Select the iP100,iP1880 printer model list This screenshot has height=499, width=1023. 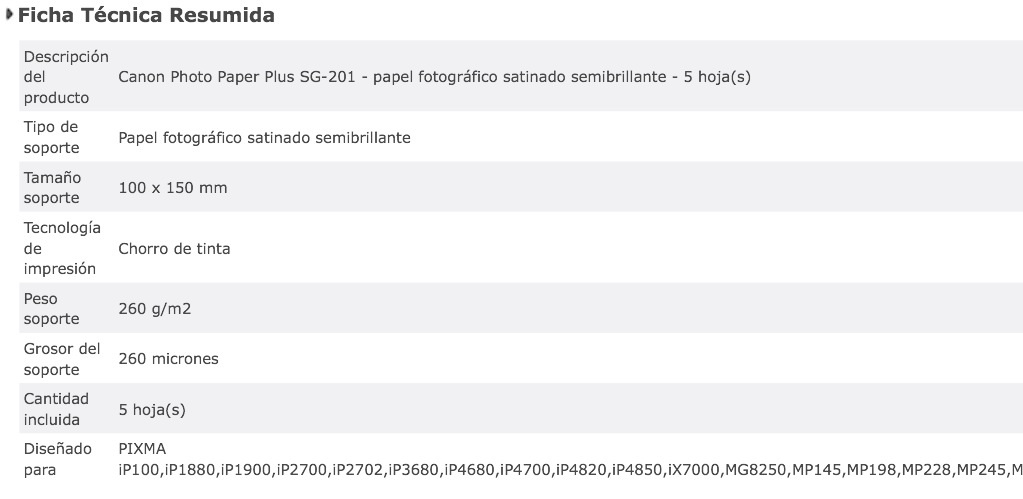tap(570, 470)
